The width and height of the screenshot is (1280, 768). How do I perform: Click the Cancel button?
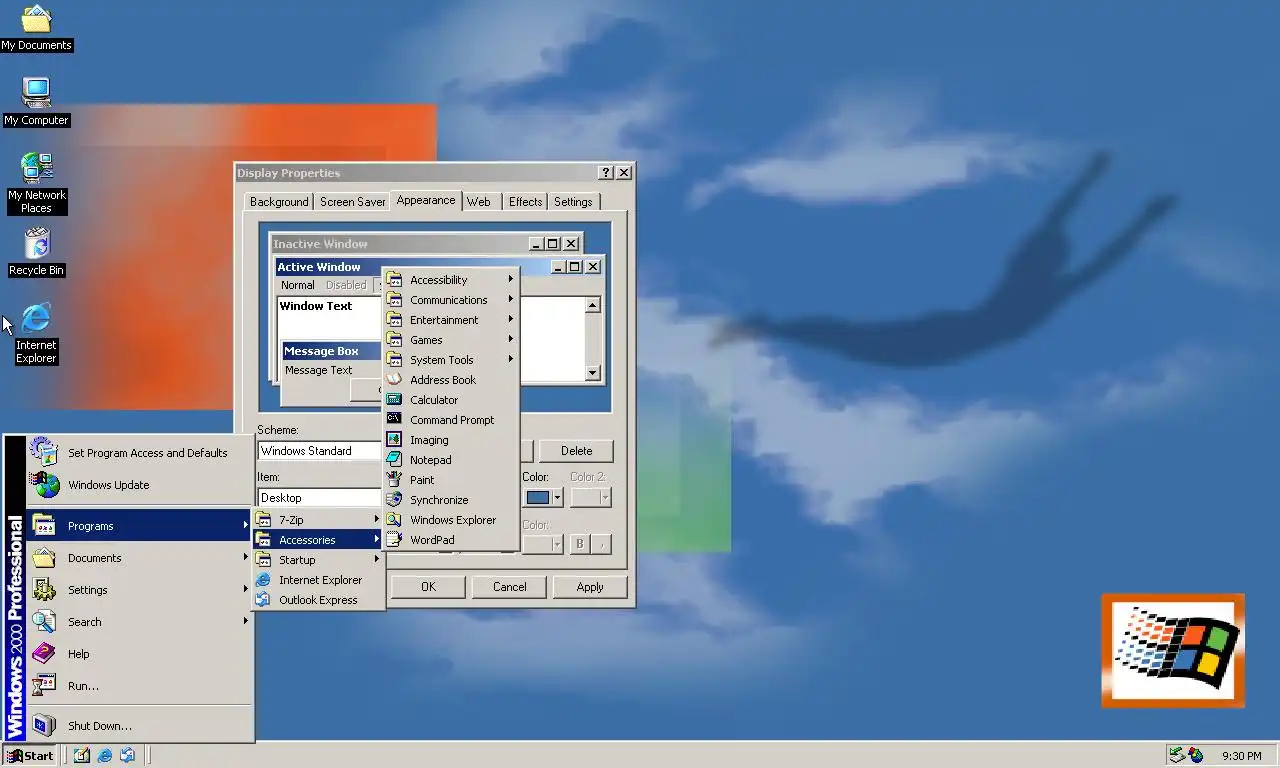pos(509,587)
